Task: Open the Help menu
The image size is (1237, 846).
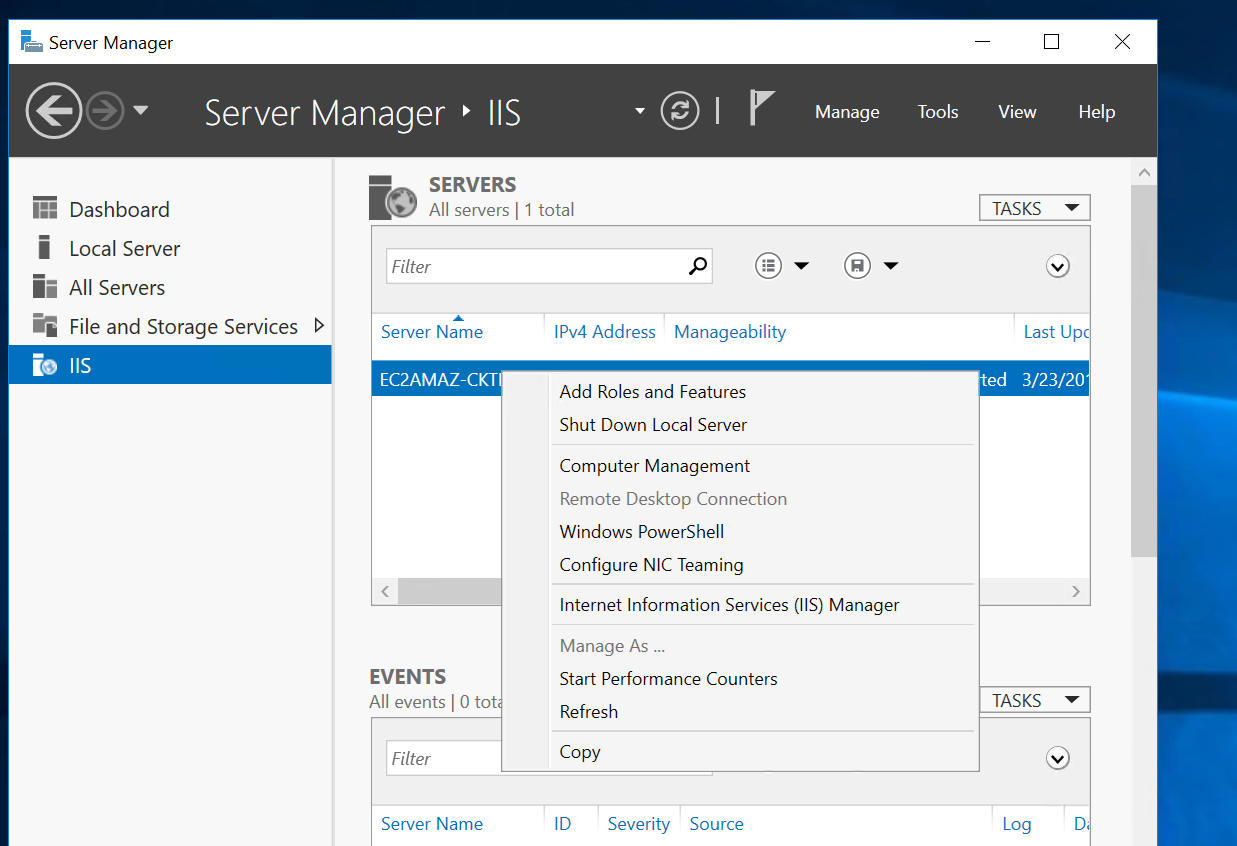Action: [x=1096, y=112]
